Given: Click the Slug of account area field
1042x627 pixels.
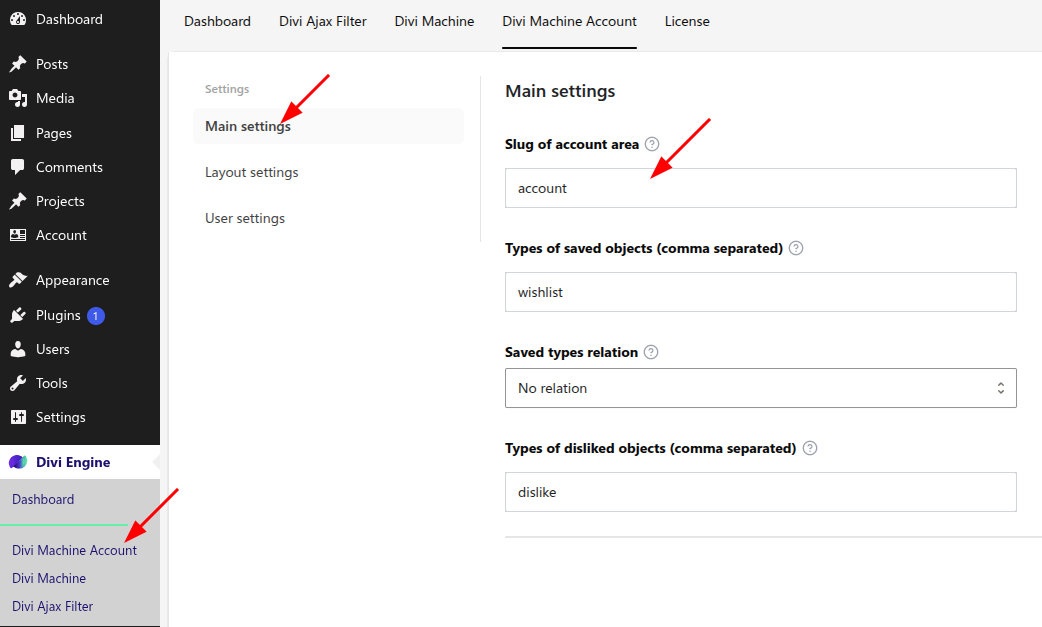Looking at the screenshot, I should pos(760,188).
